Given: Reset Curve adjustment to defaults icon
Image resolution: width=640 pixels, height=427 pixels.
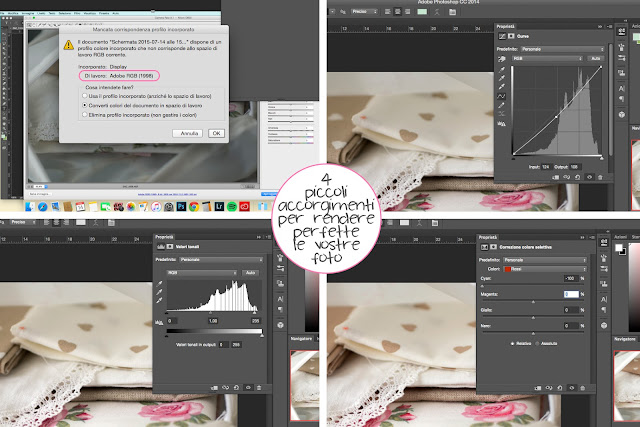Looking at the screenshot, I should pyautogui.click(x=578, y=177).
